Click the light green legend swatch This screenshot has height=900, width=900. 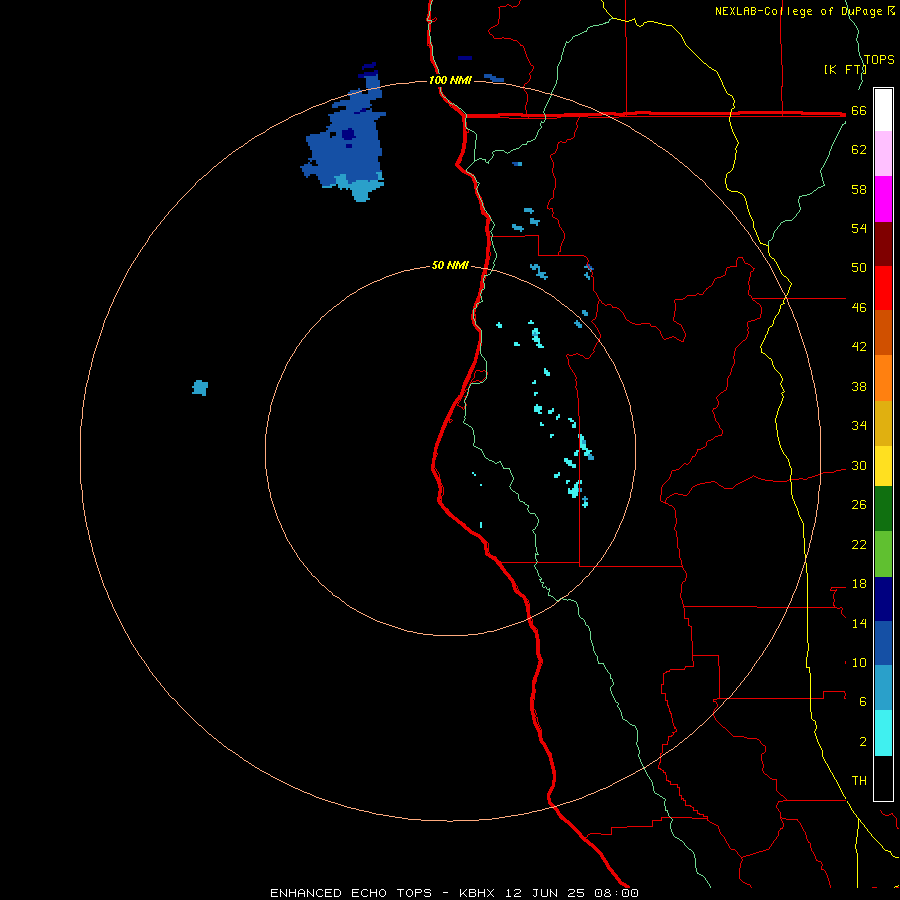click(x=883, y=554)
